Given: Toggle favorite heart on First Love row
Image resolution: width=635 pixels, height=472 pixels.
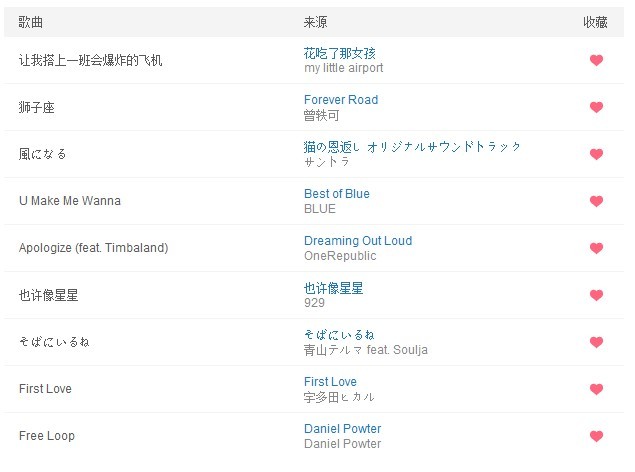Looking at the screenshot, I should tap(596, 389).
